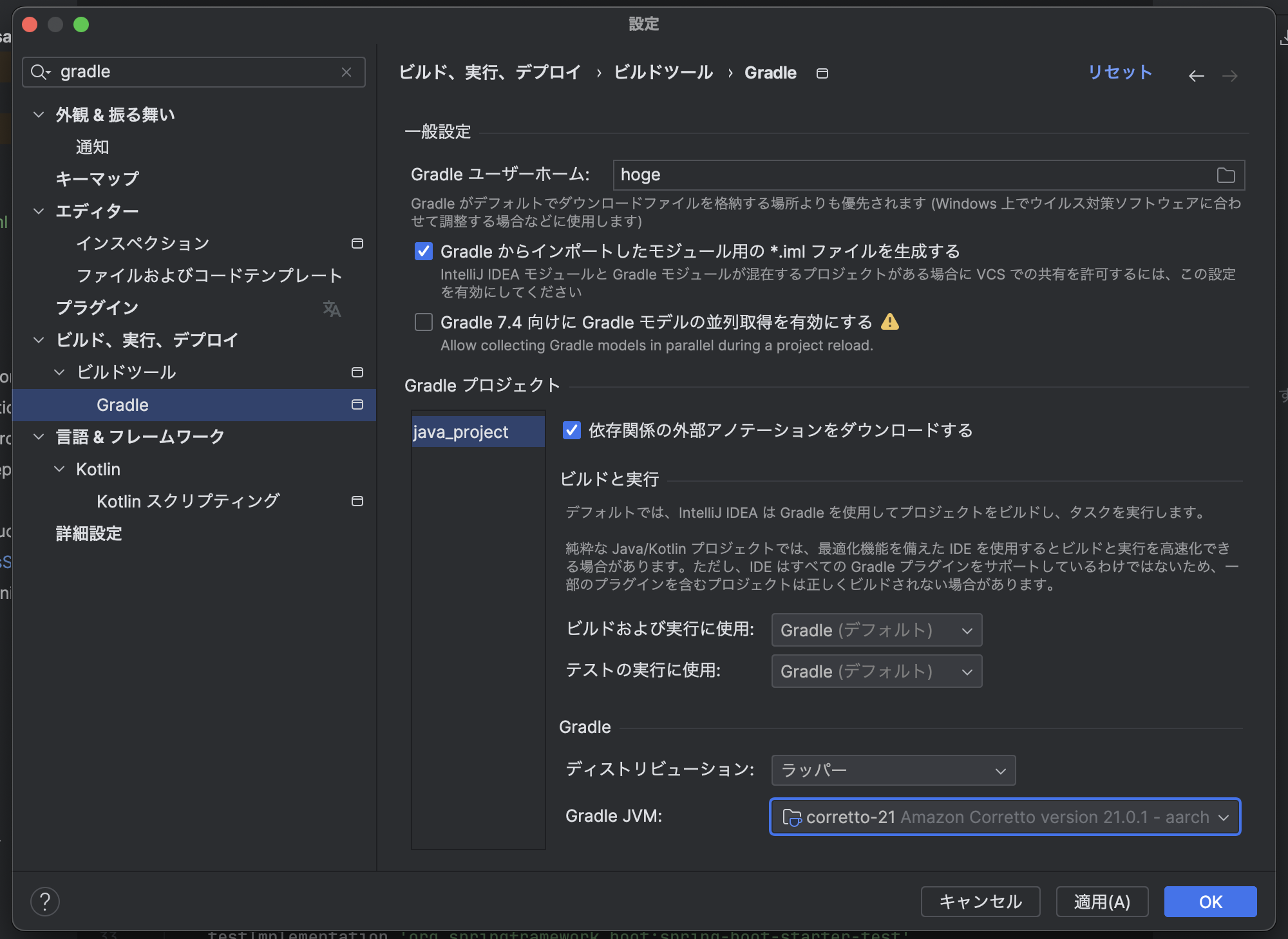Clear the gradle search query

[x=346, y=71]
